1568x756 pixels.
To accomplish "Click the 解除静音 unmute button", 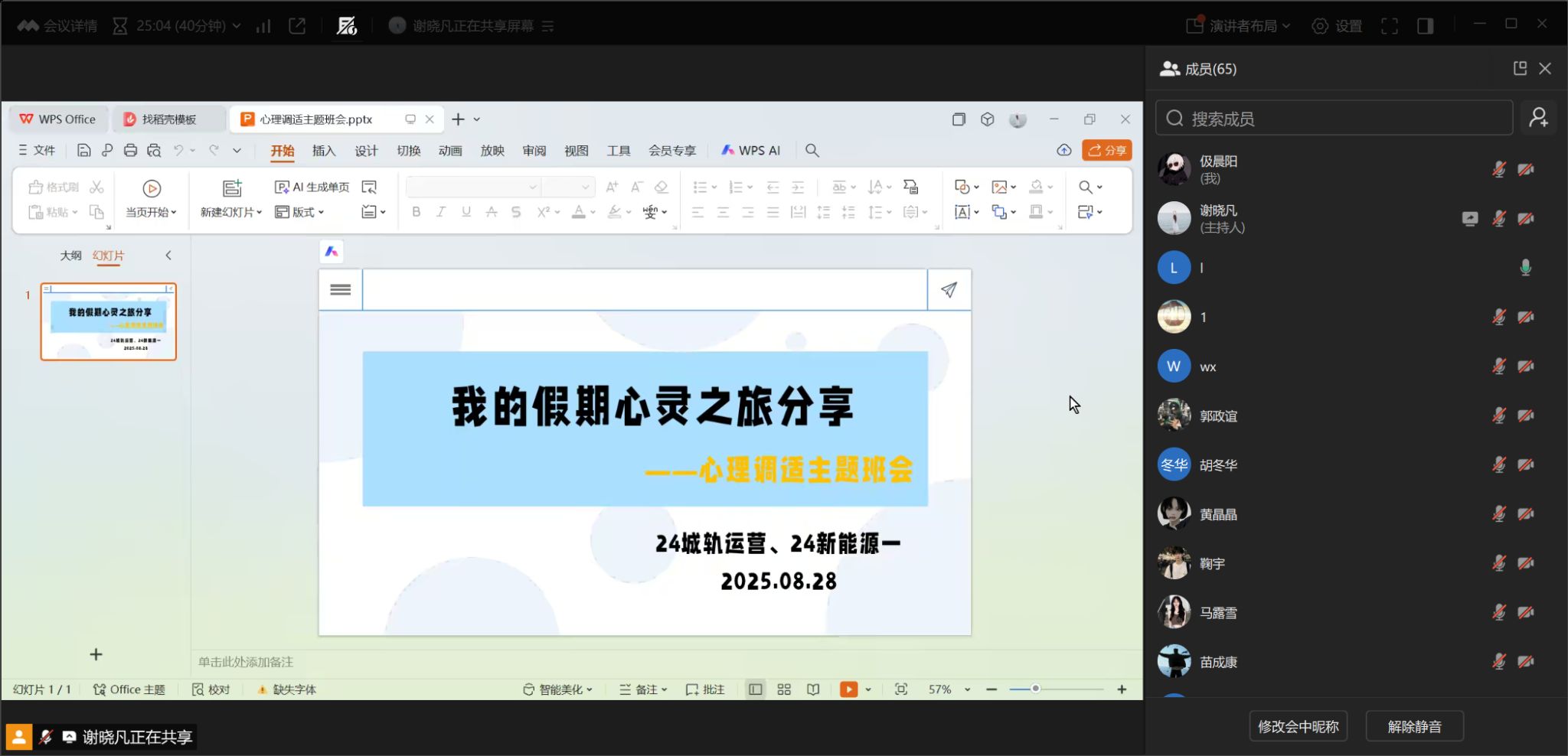I will (x=1414, y=726).
